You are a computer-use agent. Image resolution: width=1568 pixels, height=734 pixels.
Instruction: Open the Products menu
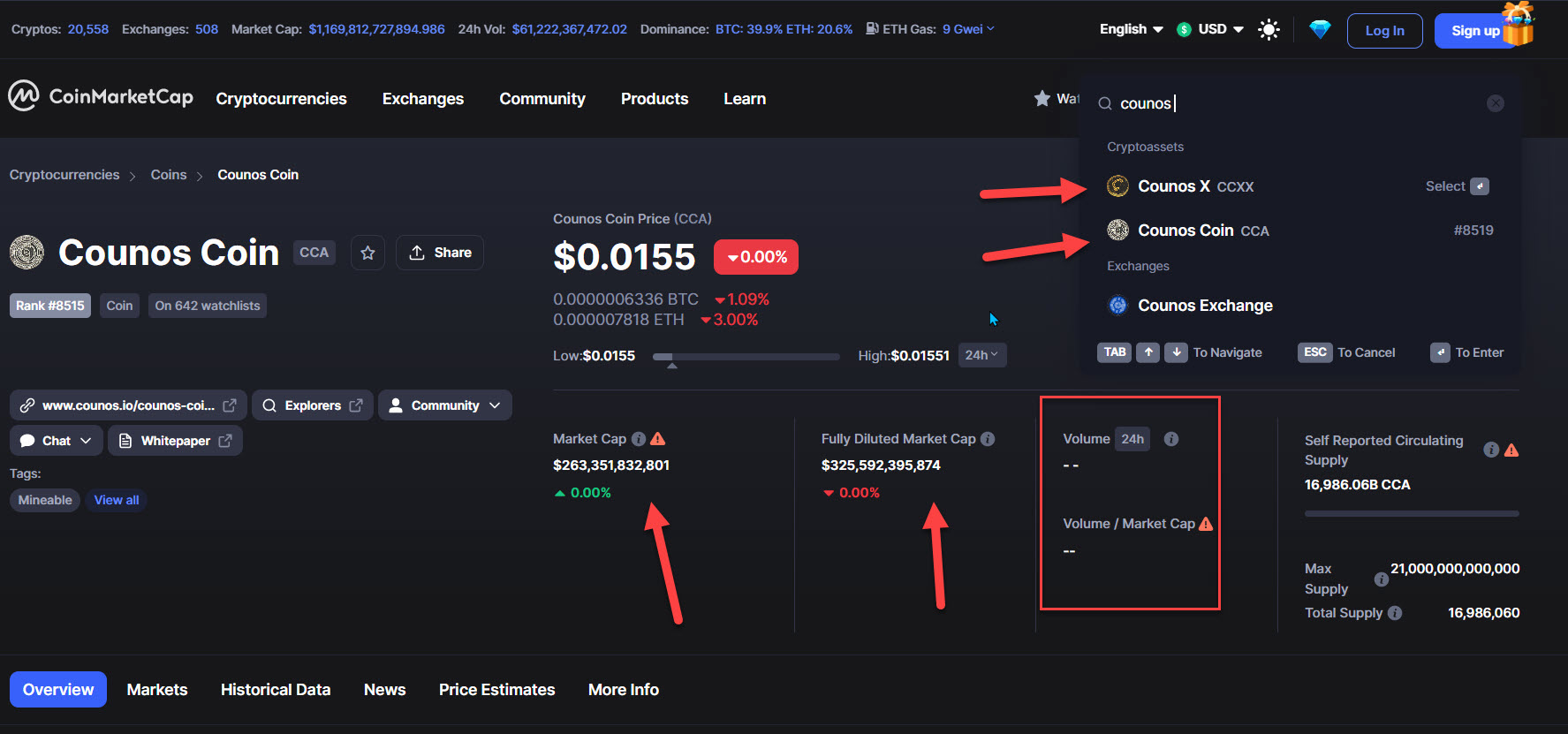[655, 99]
